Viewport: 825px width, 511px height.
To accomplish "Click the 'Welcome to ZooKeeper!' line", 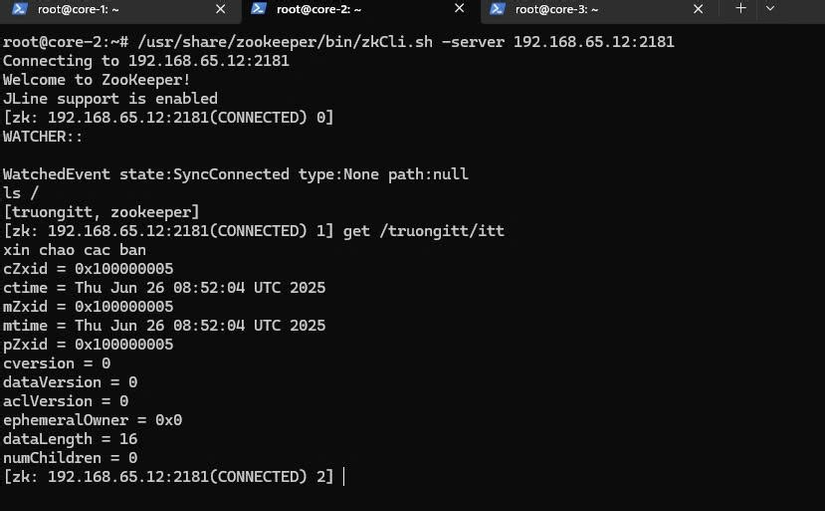I will pyautogui.click(x=97, y=79).
